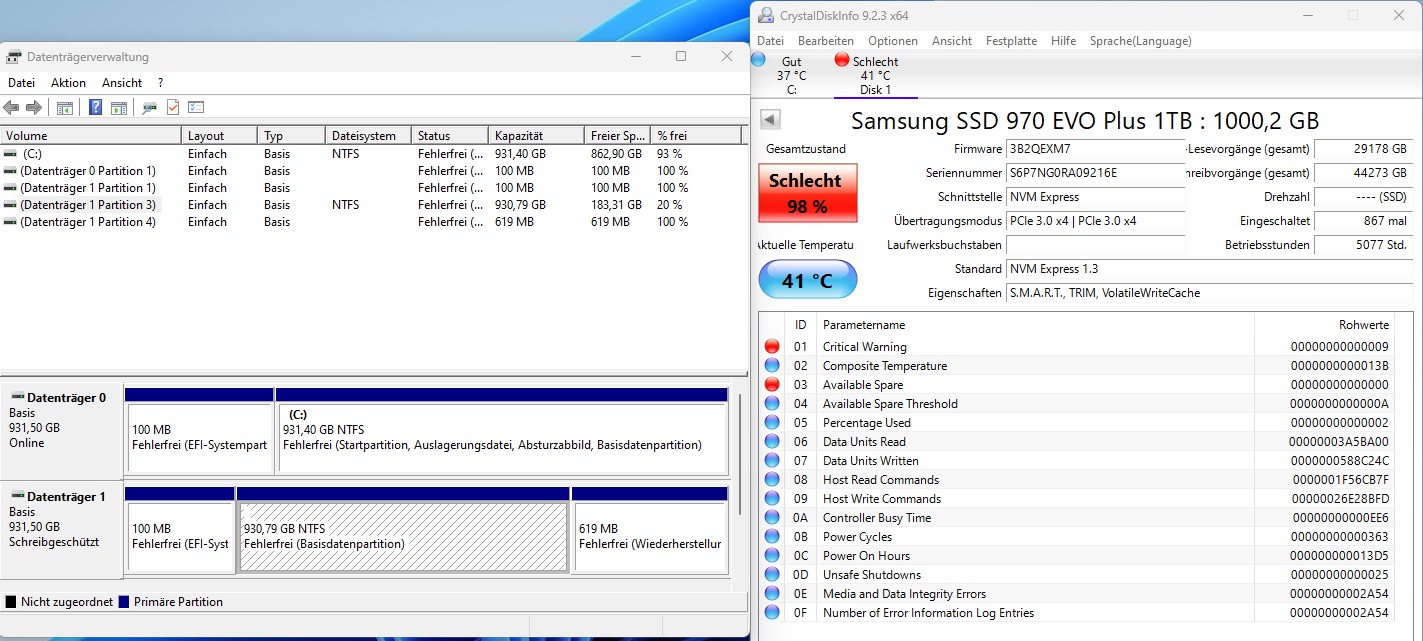Open the Bearbeiten menu in CrystalDiskInfo
Screen dimensions: 1423x641
coord(826,41)
